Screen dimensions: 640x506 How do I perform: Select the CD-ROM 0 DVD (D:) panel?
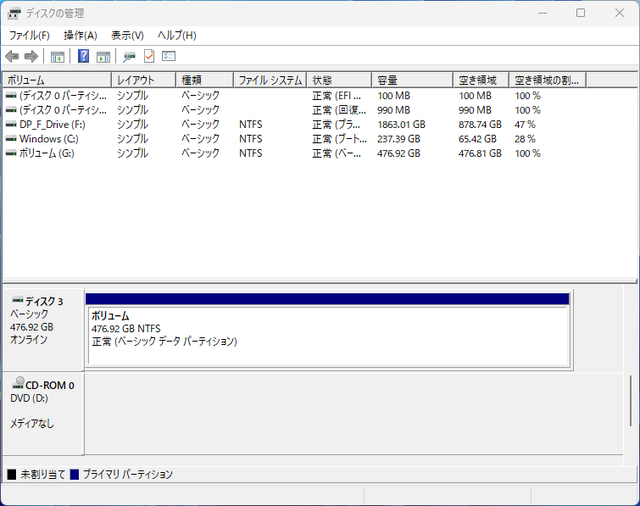[x=43, y=413]
